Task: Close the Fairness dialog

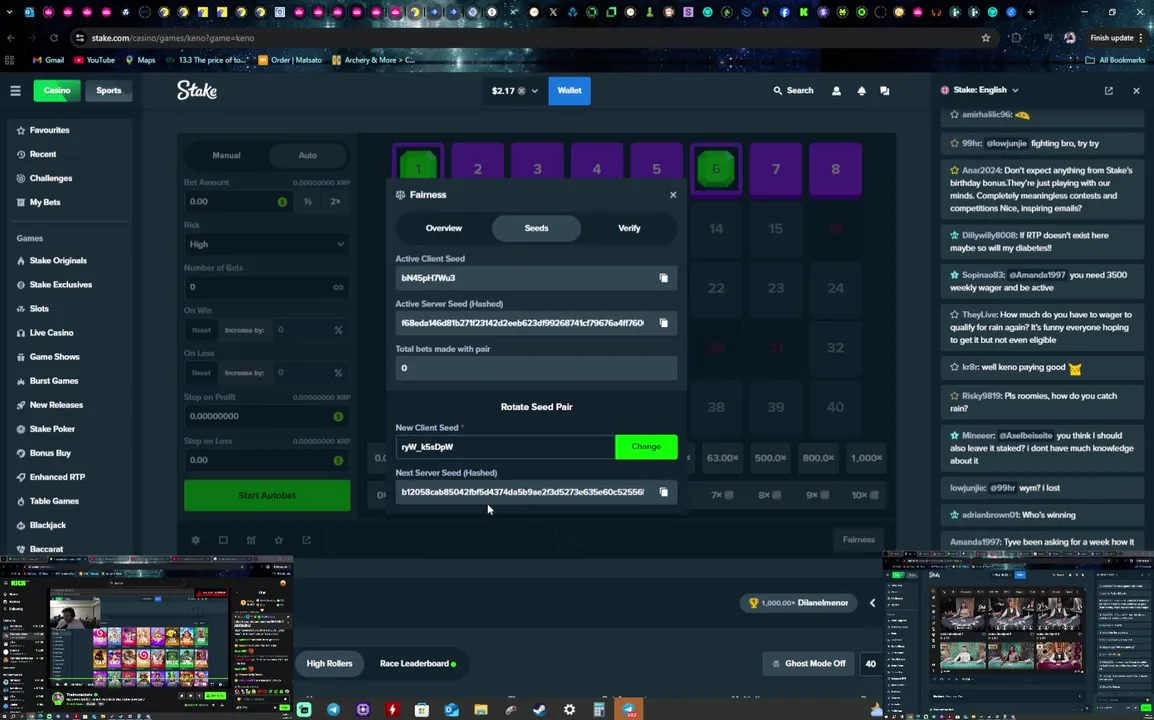Action: (x=673, y=195)
